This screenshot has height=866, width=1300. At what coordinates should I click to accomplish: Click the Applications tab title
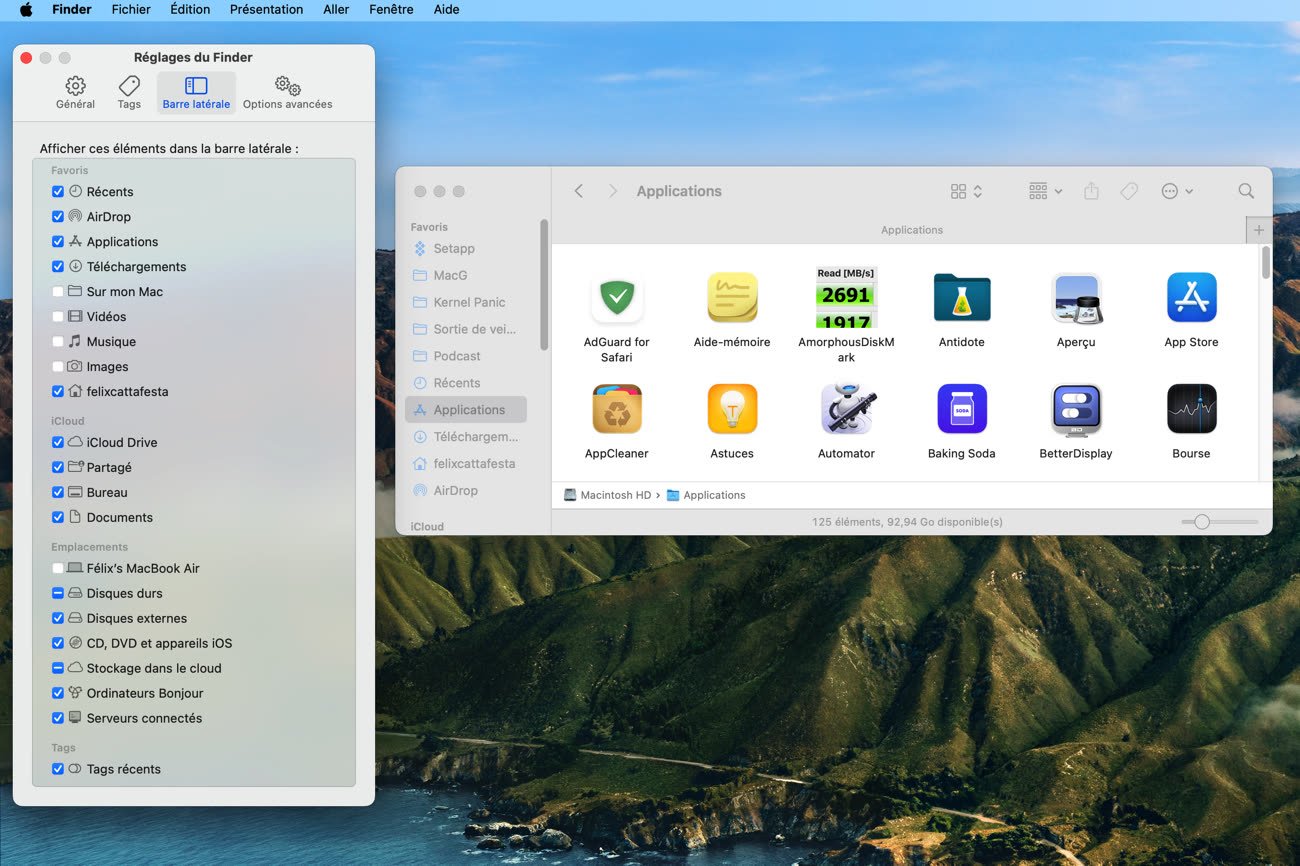pos(911,230)
